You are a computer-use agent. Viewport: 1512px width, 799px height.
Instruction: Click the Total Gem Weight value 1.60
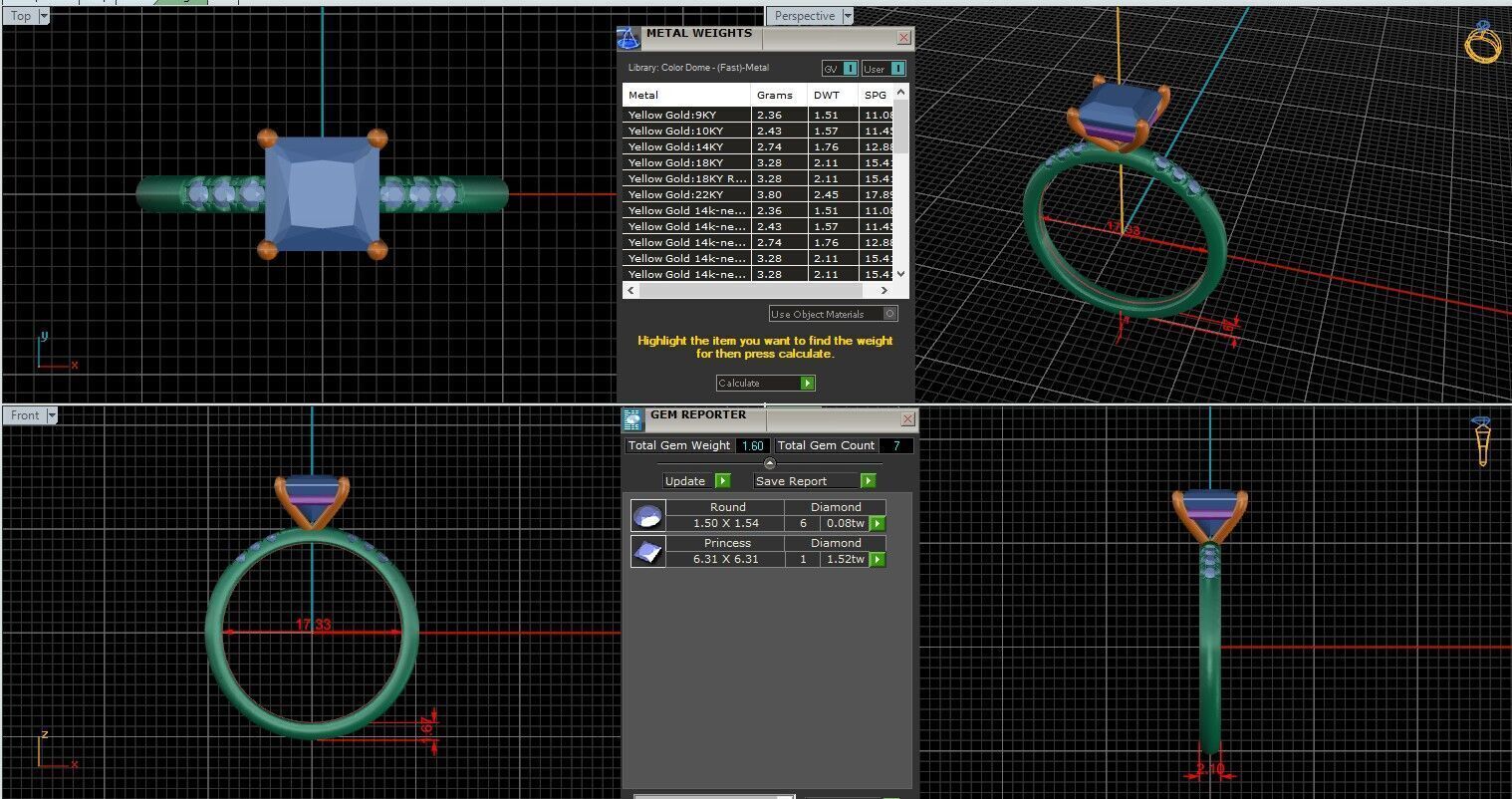click(x=752, y=445)
